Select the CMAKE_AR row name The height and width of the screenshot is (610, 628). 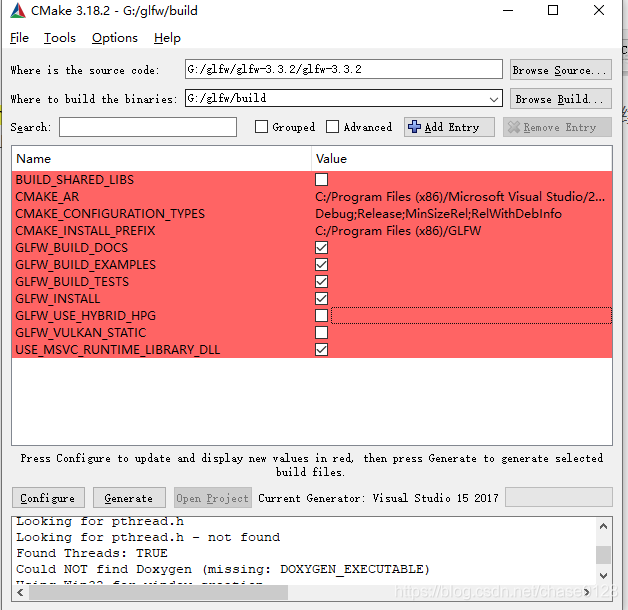[47, 197]
